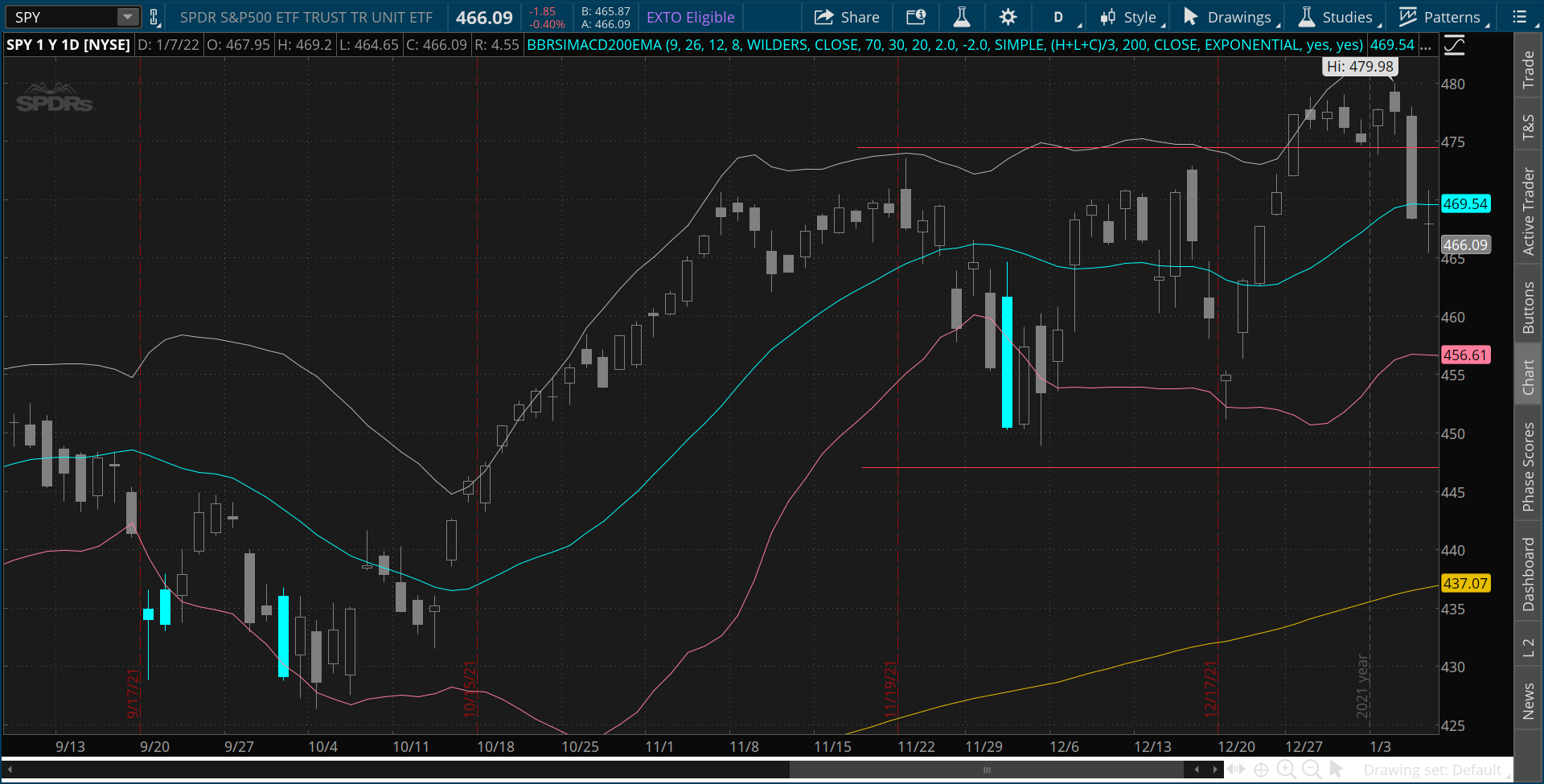Click the 12/6 date axis label
Screen dimensions: 1544x784
pyautogui.click(x=1064, y=746)
